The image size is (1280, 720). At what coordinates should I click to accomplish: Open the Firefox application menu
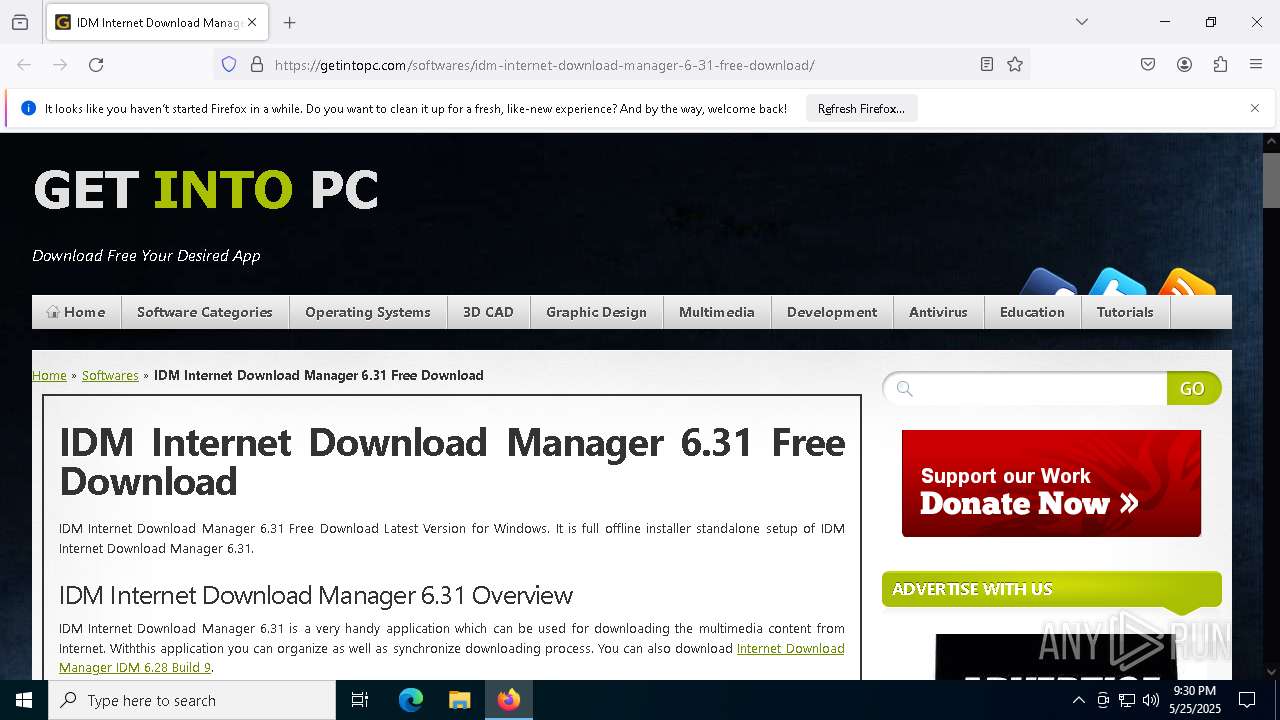1256,65
